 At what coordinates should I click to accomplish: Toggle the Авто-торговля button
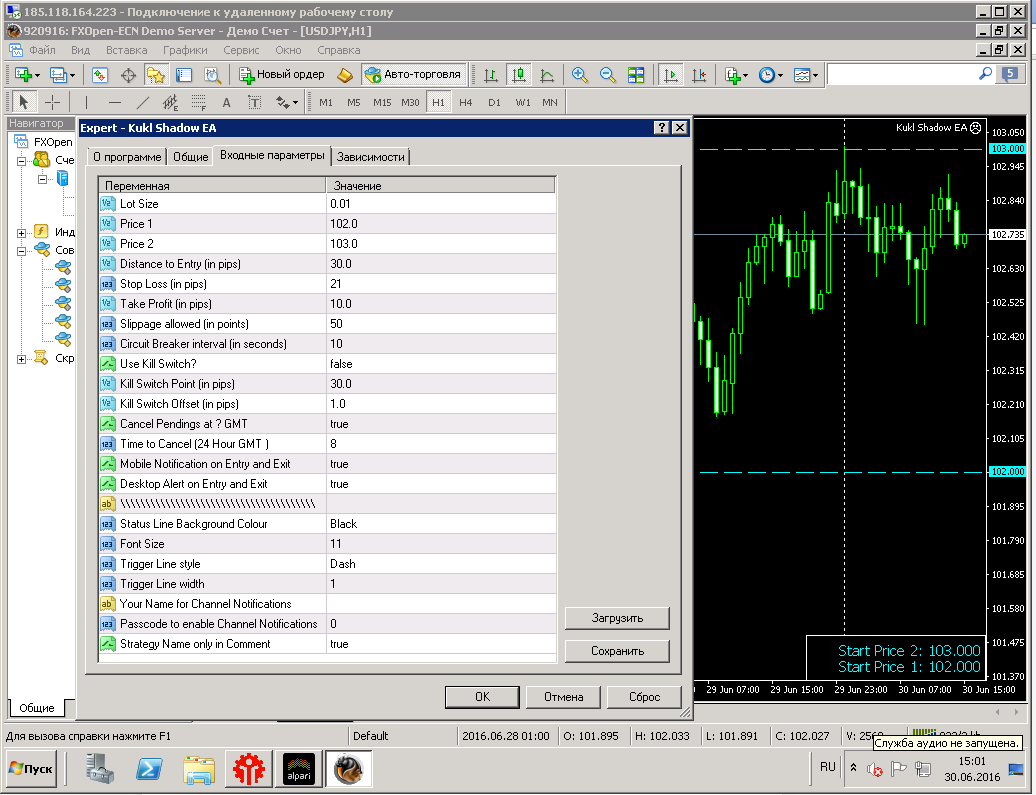(x=414, y=75)
